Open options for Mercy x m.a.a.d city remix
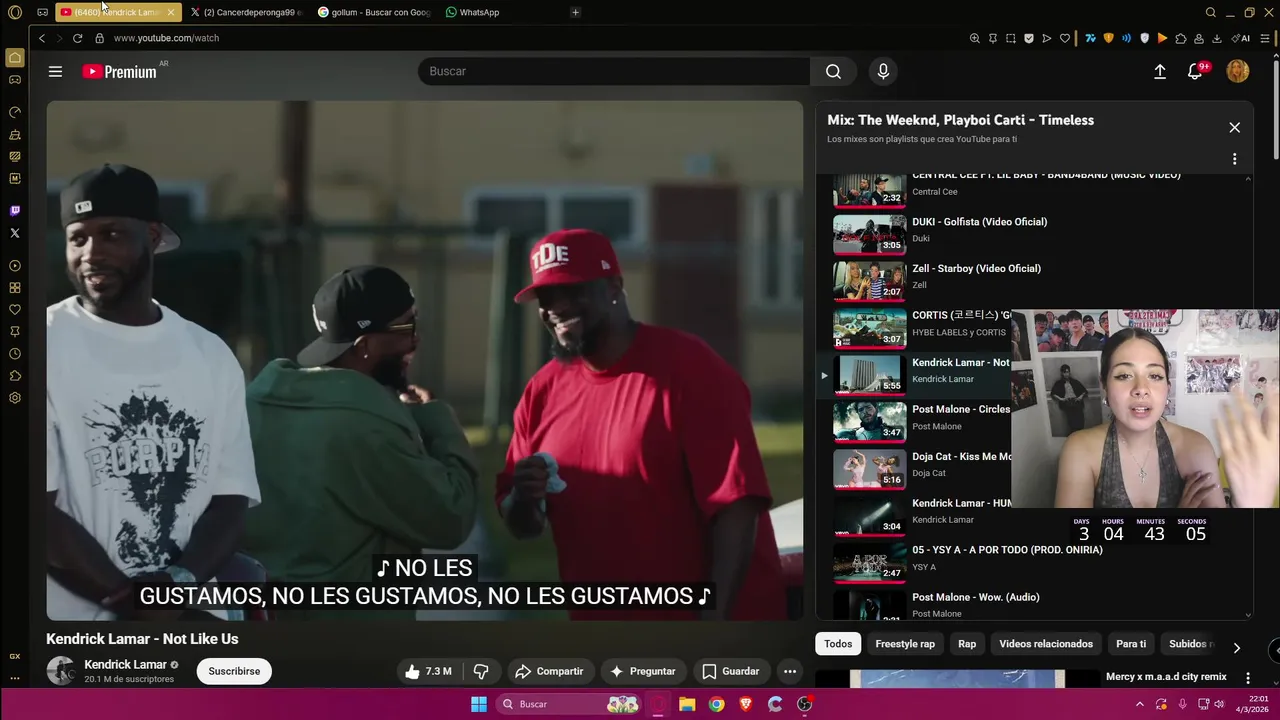This screenshot has width=1280, height=720. click(x=1247, y=678)
